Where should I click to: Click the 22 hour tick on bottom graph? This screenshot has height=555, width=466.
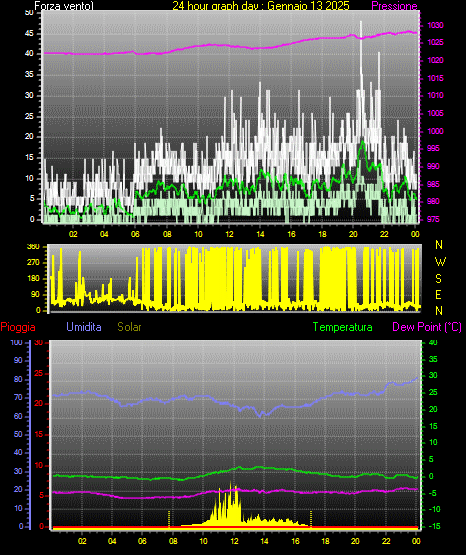pos(386,541)
